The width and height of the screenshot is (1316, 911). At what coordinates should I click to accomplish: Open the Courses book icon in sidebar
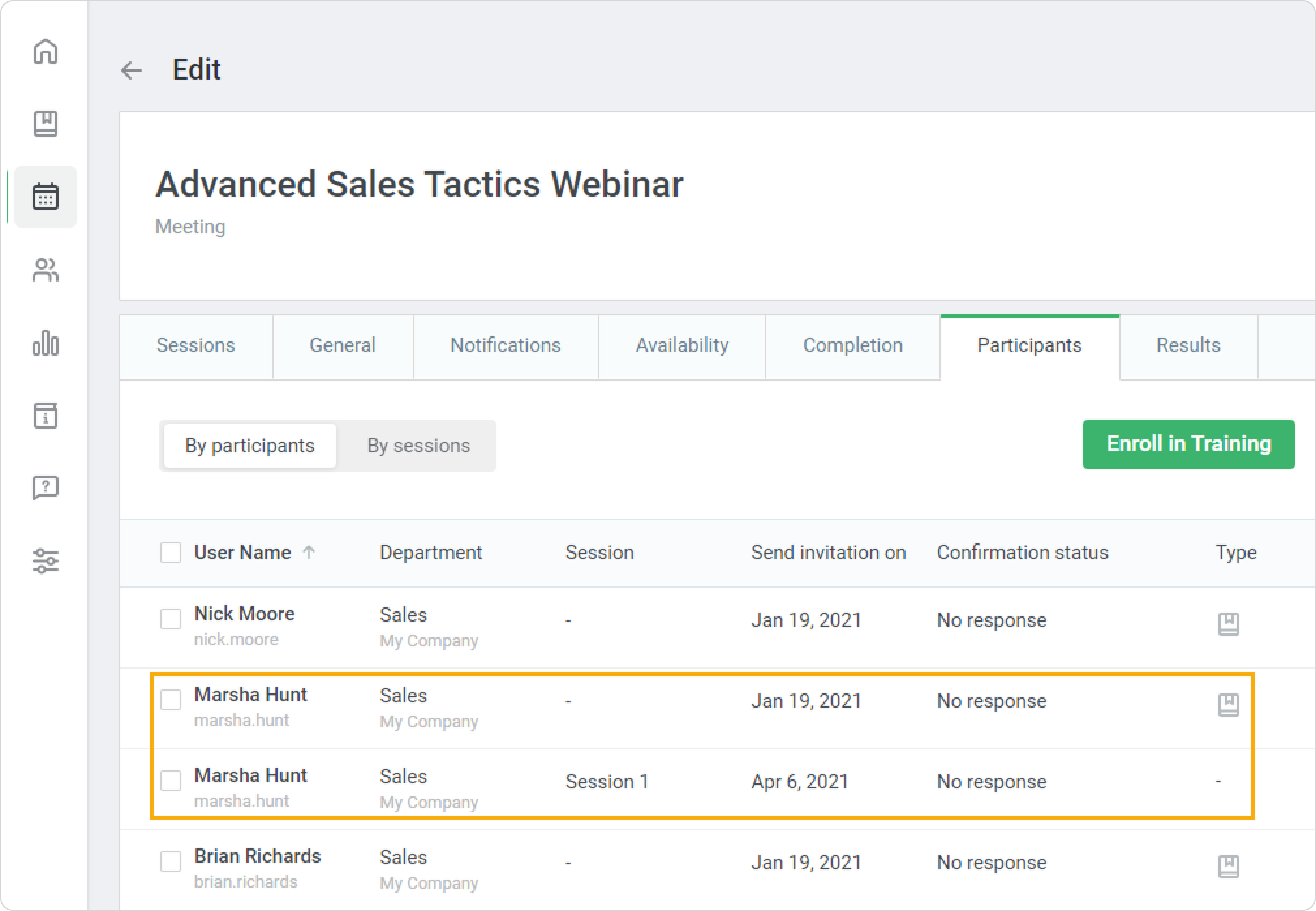click(46, 124)
